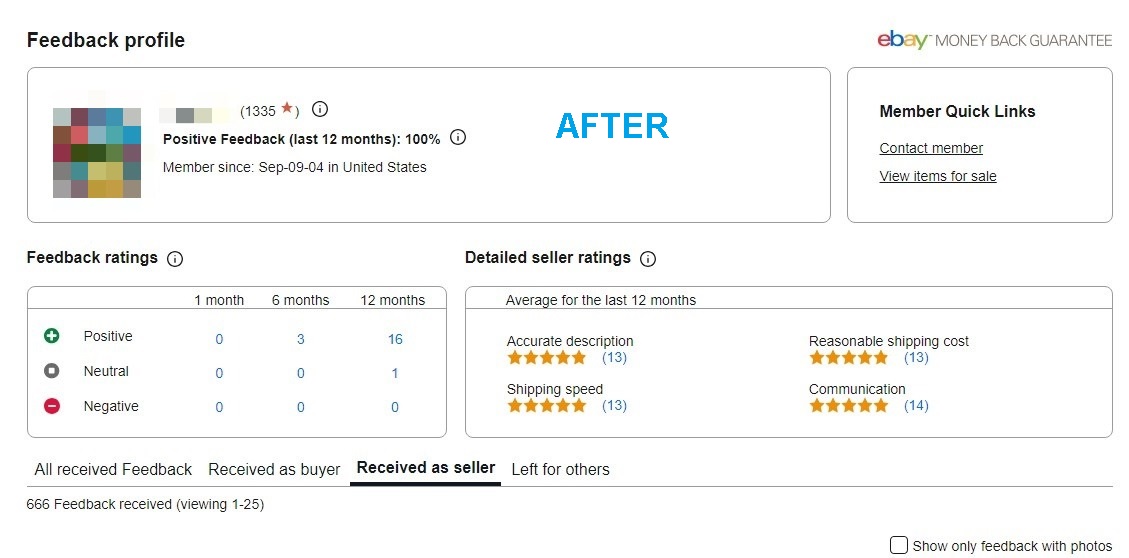Open Feedback ratings info icon
This screenshot has width=1129, height=558.
[x=175, y=259]
